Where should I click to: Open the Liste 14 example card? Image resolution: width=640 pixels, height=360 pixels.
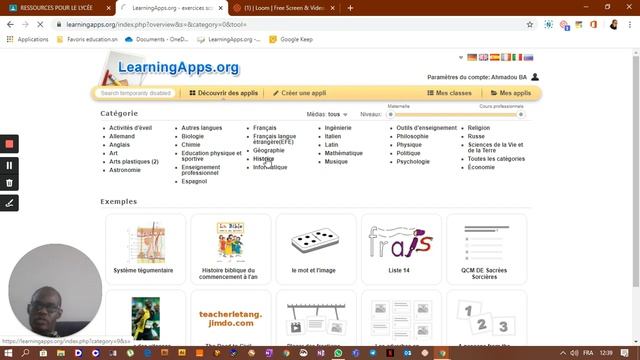point(401,249)
